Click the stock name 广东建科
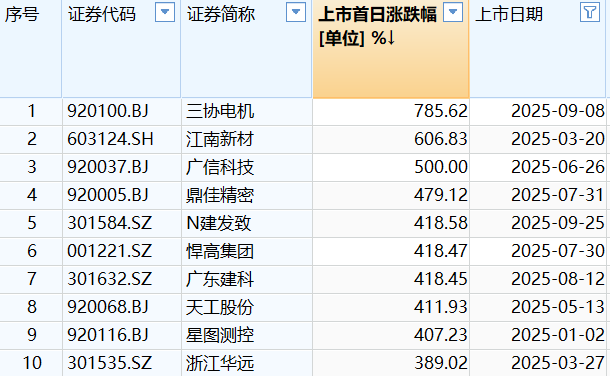Image resolution: width=610 pixels, height=376 pixels. tap(220, 279)
